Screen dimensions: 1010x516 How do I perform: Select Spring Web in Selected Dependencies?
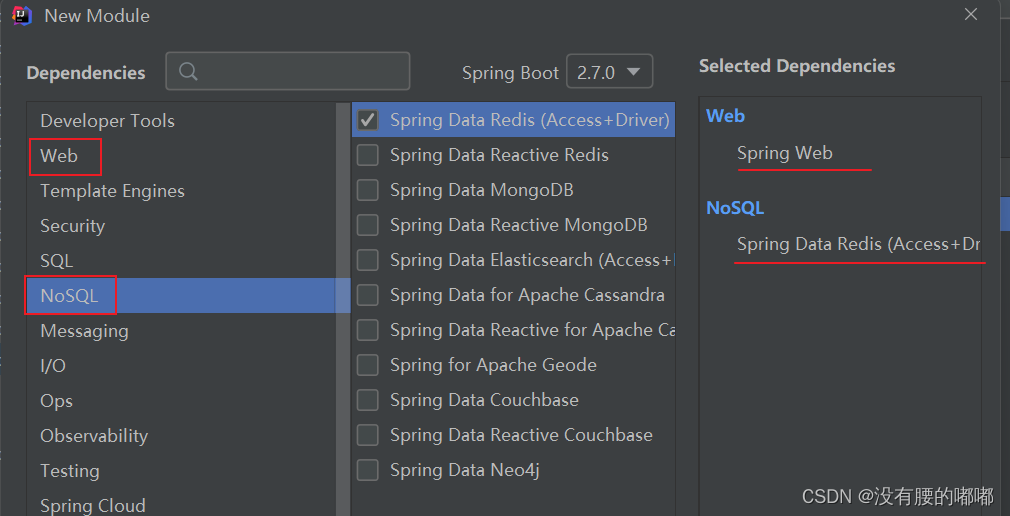click(x=785, y=153)
